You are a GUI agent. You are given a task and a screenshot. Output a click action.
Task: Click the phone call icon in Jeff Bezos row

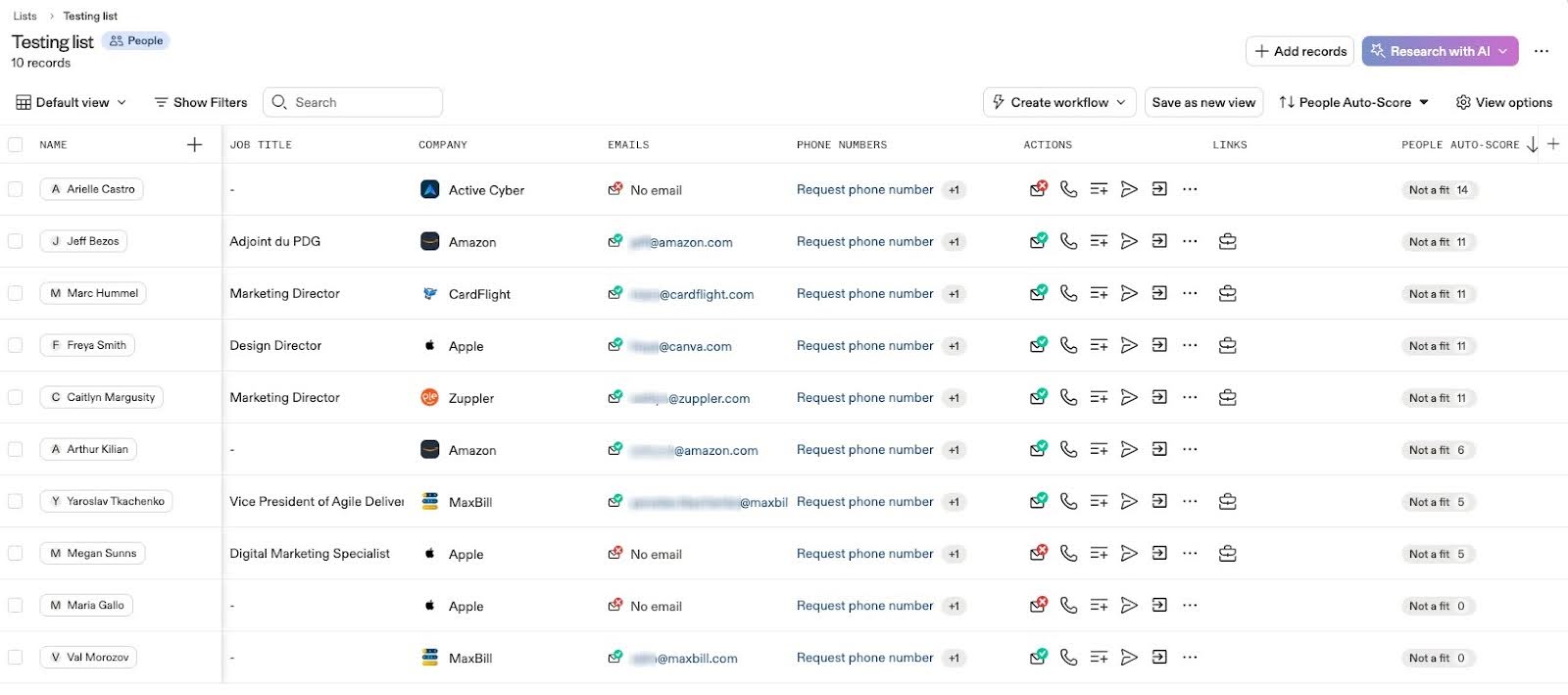(x=1068, y=241)
